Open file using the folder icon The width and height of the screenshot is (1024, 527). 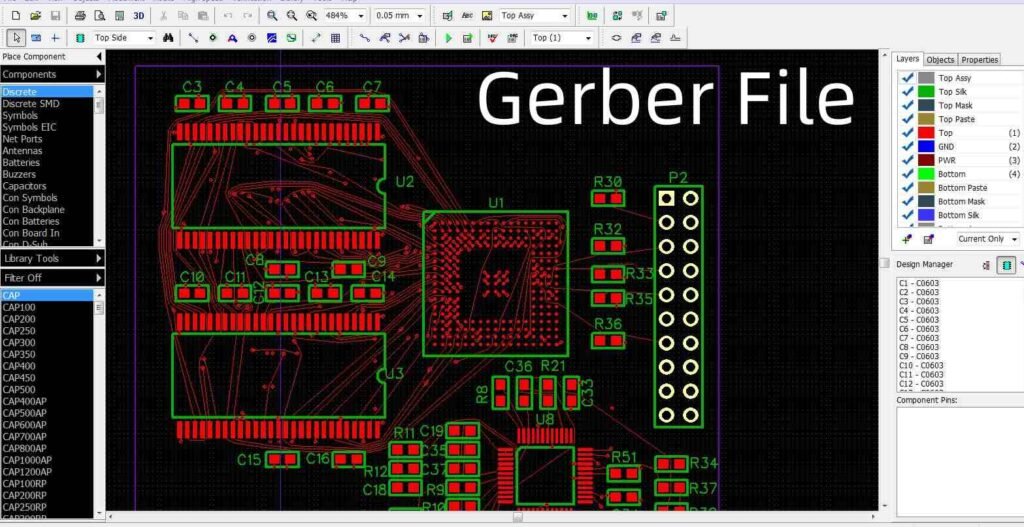(x=35, y=16)
